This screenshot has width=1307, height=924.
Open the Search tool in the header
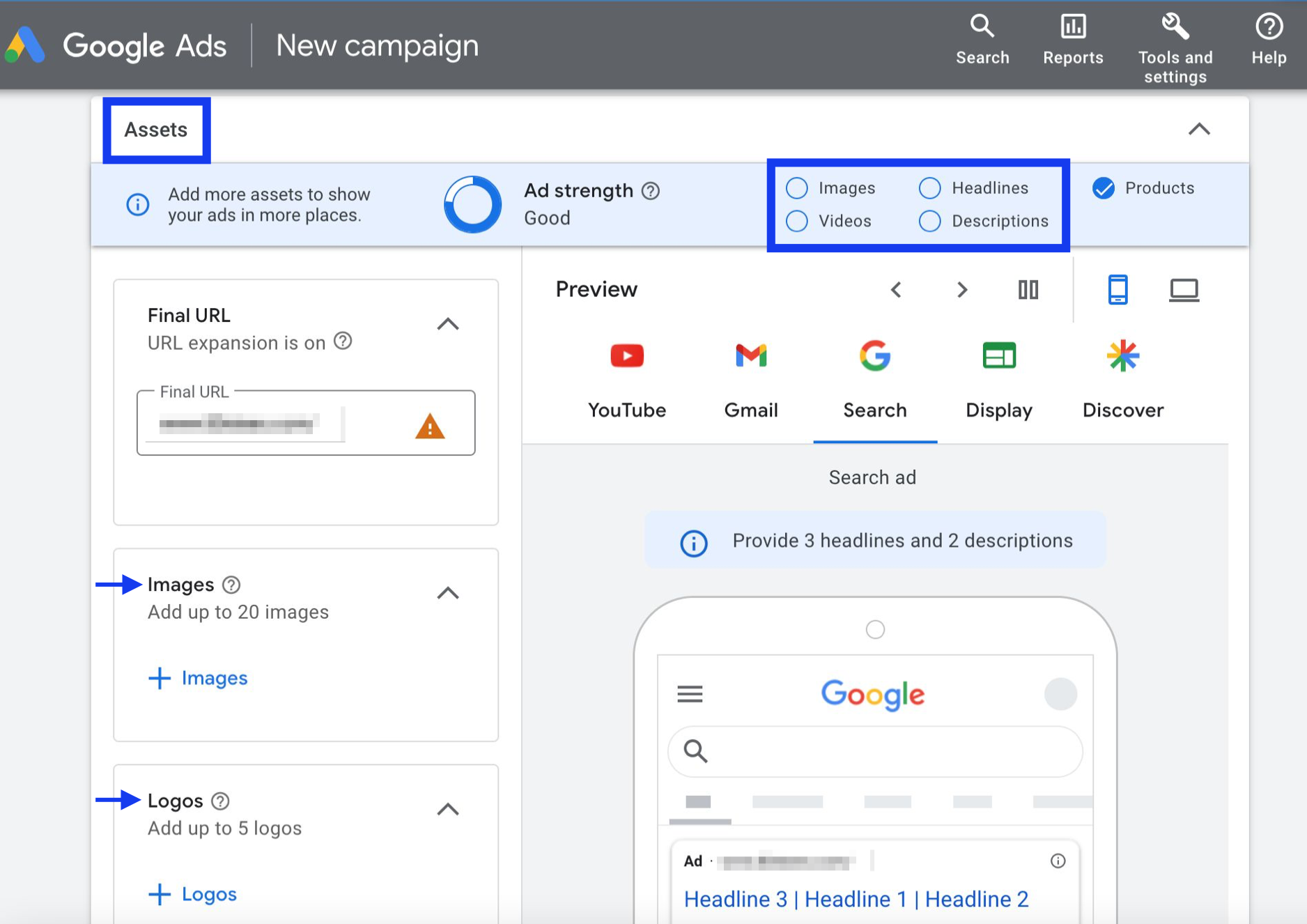point(982,40)
